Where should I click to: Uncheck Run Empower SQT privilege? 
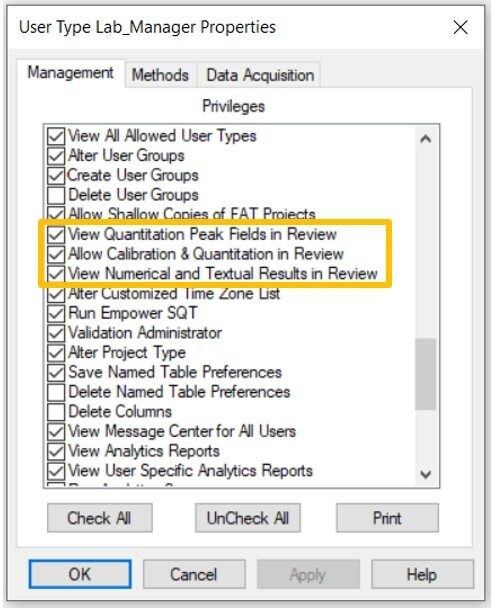coord(56,313)
